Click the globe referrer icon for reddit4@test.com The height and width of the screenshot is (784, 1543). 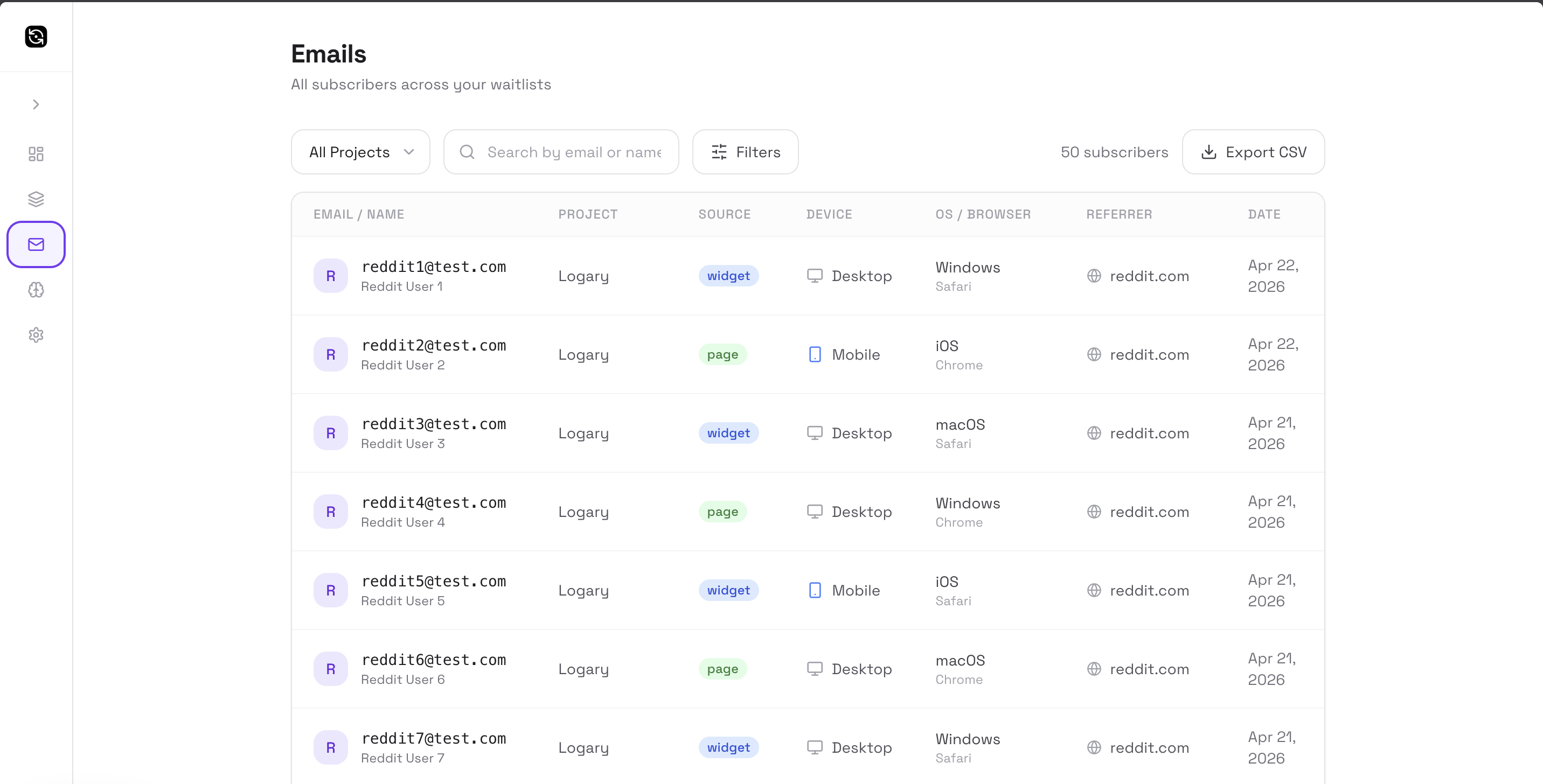1094,512
